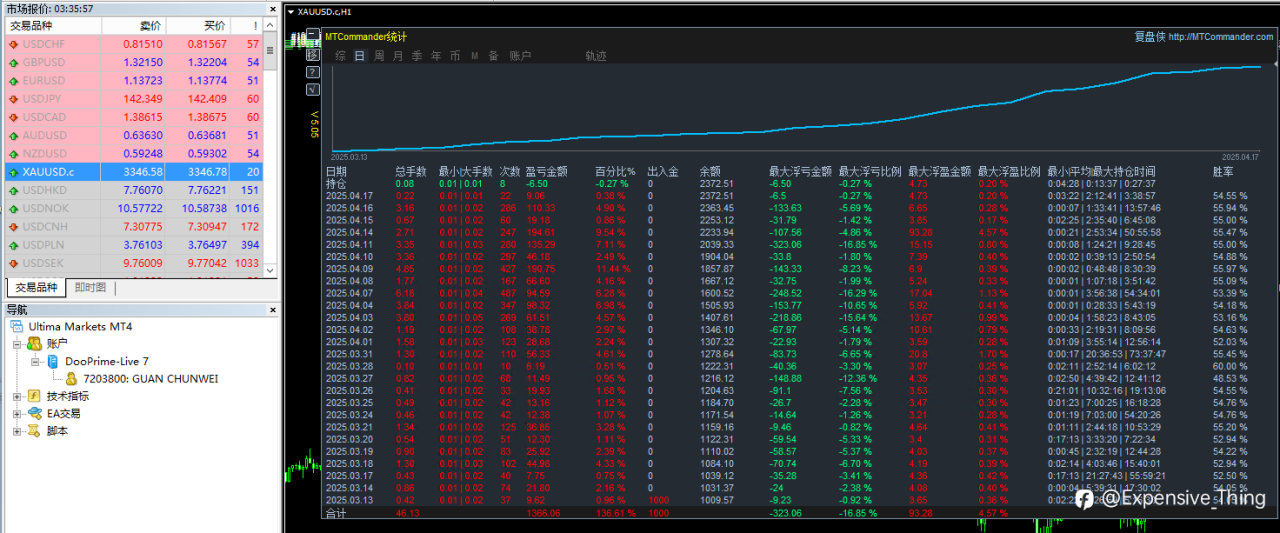Click the 移 move icon on chart
This screenshot has height=533, width=1280.
pyautogui.click(x=313, y=55)
